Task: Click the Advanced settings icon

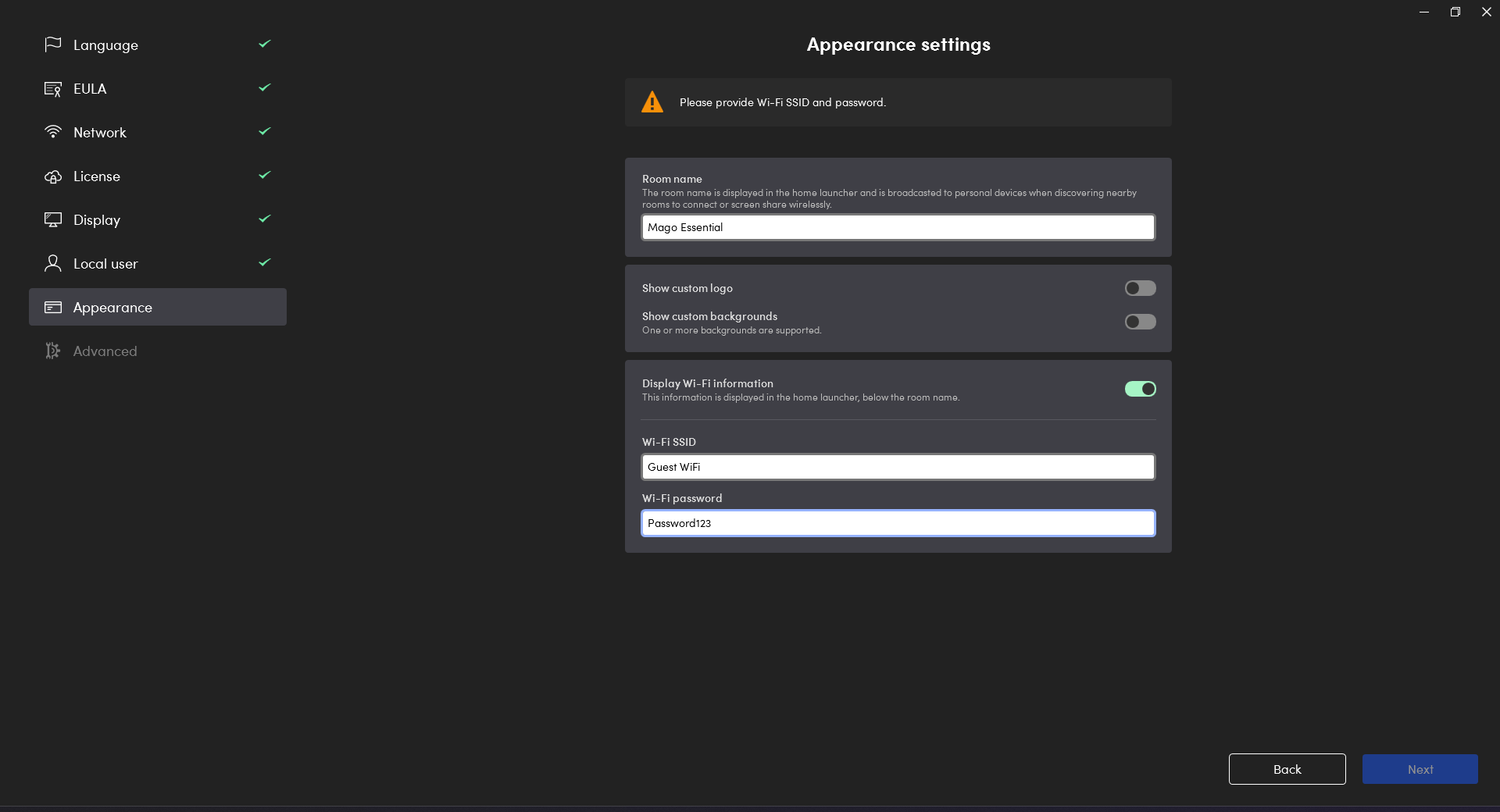Action: tap(52, 351)
